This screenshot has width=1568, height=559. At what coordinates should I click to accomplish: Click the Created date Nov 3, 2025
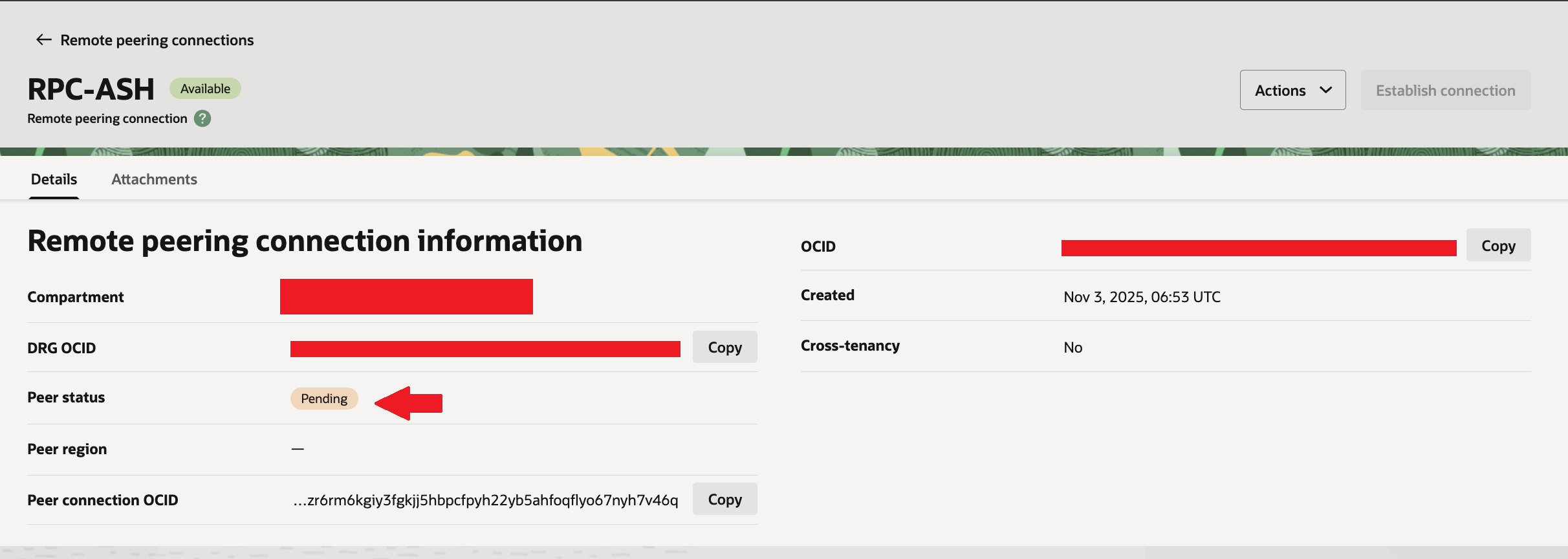(x=1142, y=297)
